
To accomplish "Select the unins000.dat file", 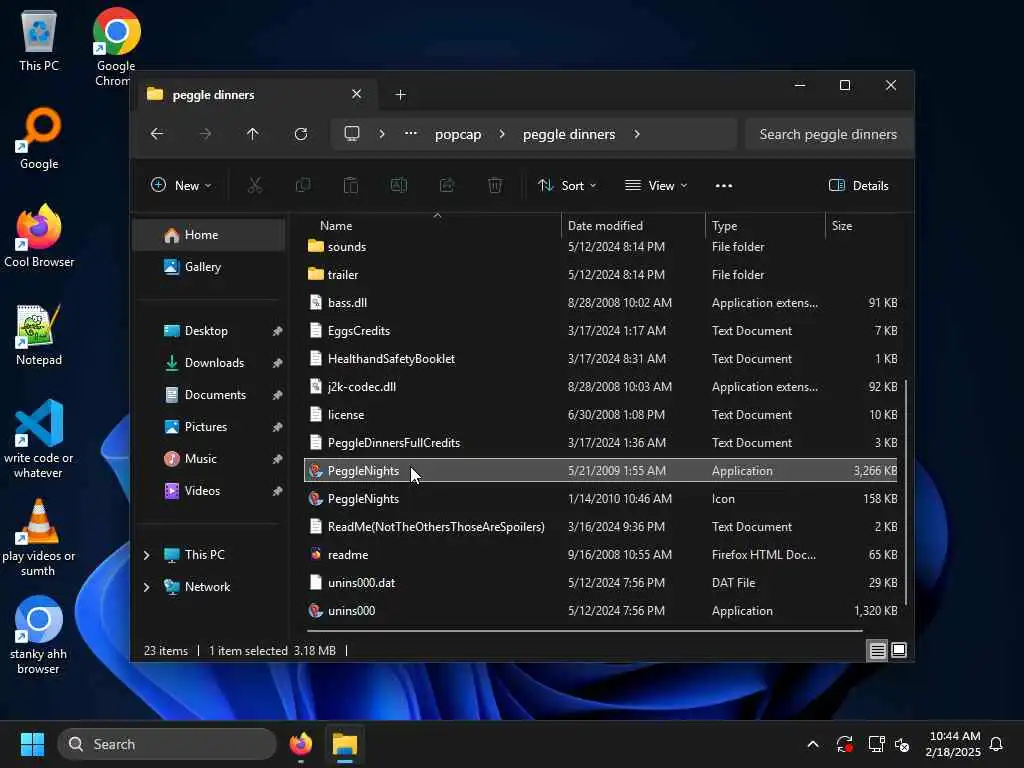I will pyautogui.click(x=601, y=583).
